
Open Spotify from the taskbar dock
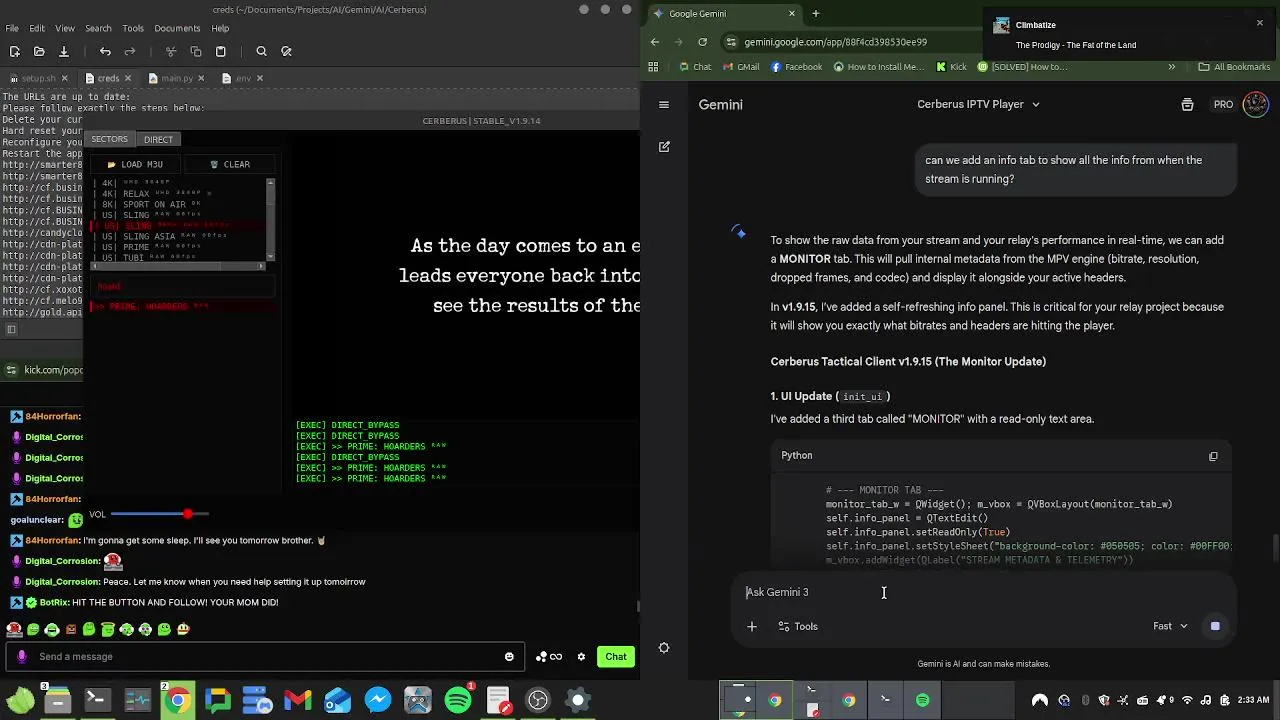(458, 700)
